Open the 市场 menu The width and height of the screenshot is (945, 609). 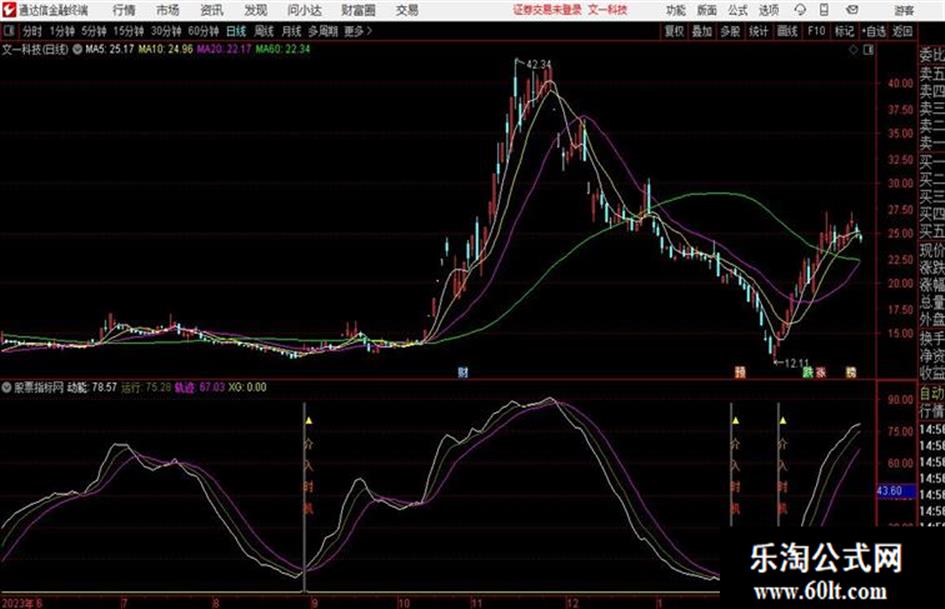click(168, 10)
